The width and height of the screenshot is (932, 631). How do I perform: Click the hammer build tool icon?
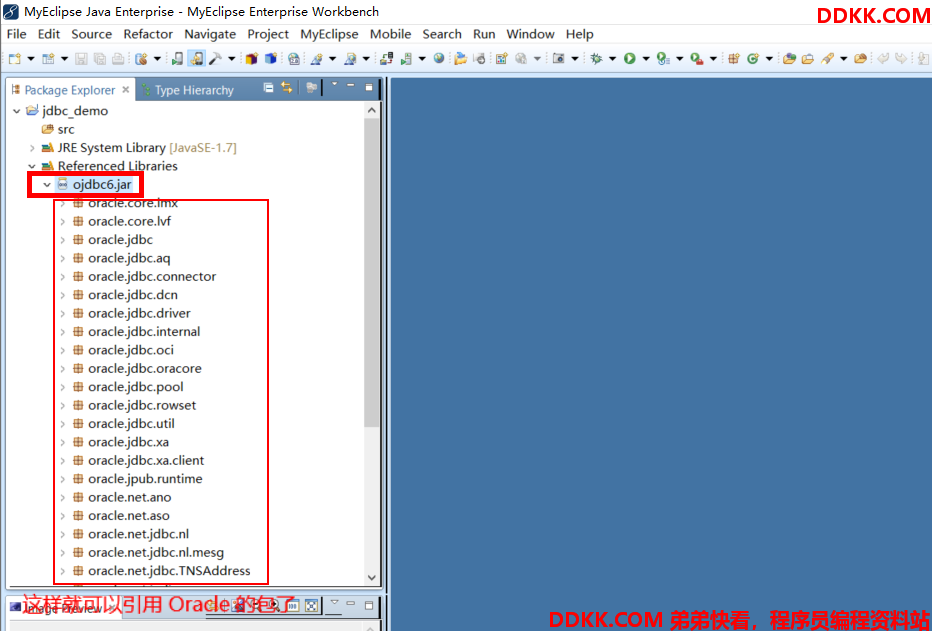click(x=215, y=58)
